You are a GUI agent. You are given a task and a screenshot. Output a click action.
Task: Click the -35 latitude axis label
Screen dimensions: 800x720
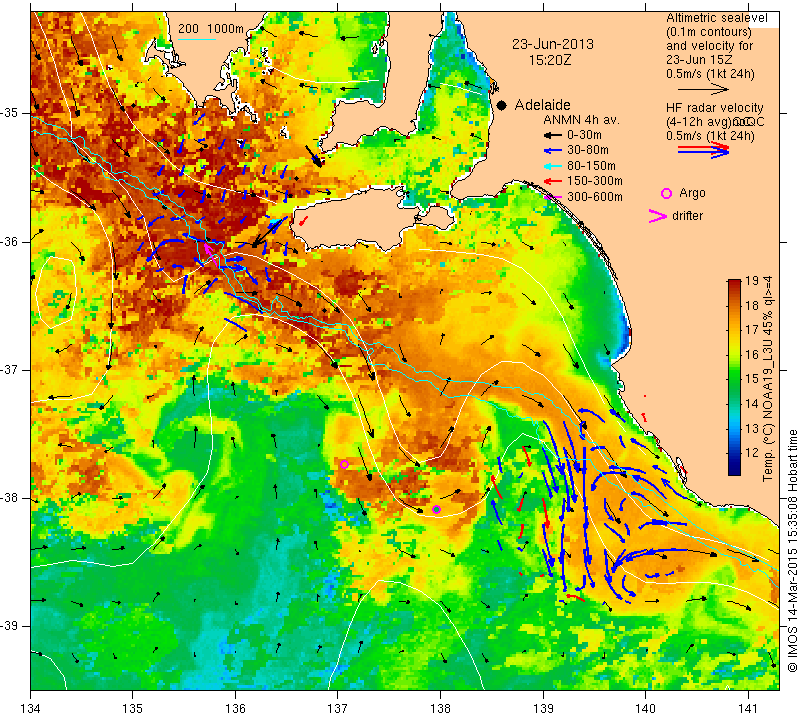[10, 113]
